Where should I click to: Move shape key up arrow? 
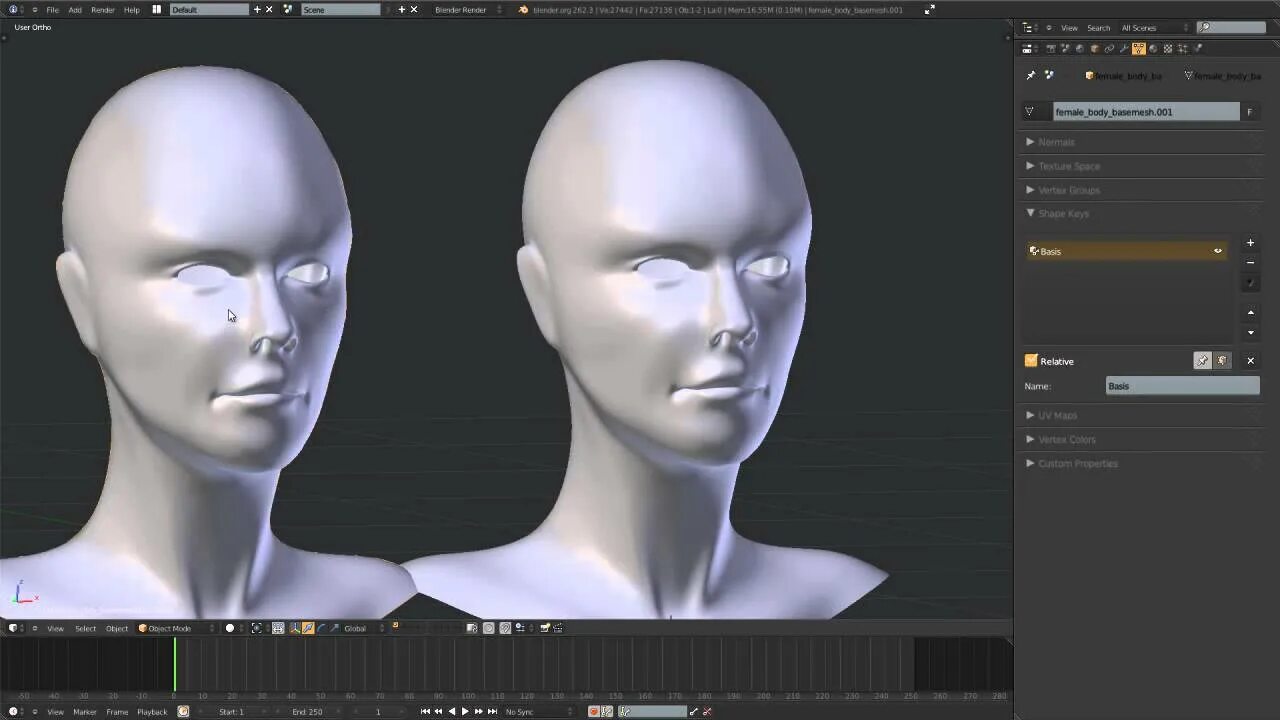coord(1250,313)
